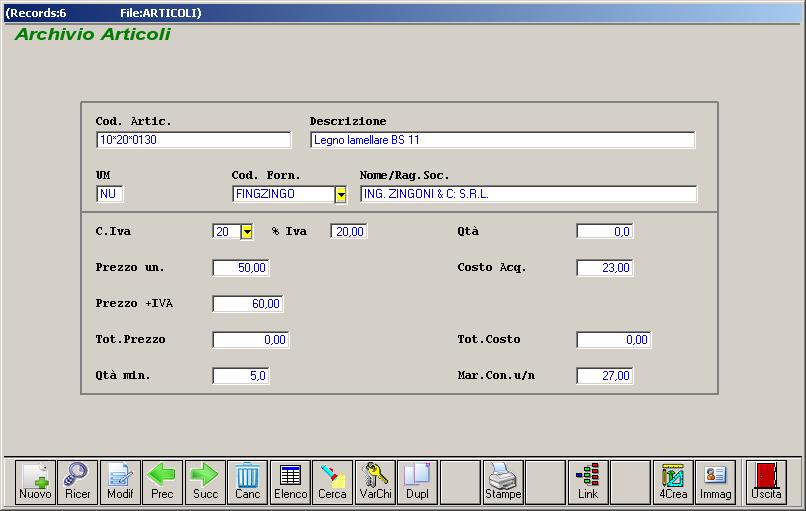
Task: Click the Cod. Artic. input field
Action: 193,140
